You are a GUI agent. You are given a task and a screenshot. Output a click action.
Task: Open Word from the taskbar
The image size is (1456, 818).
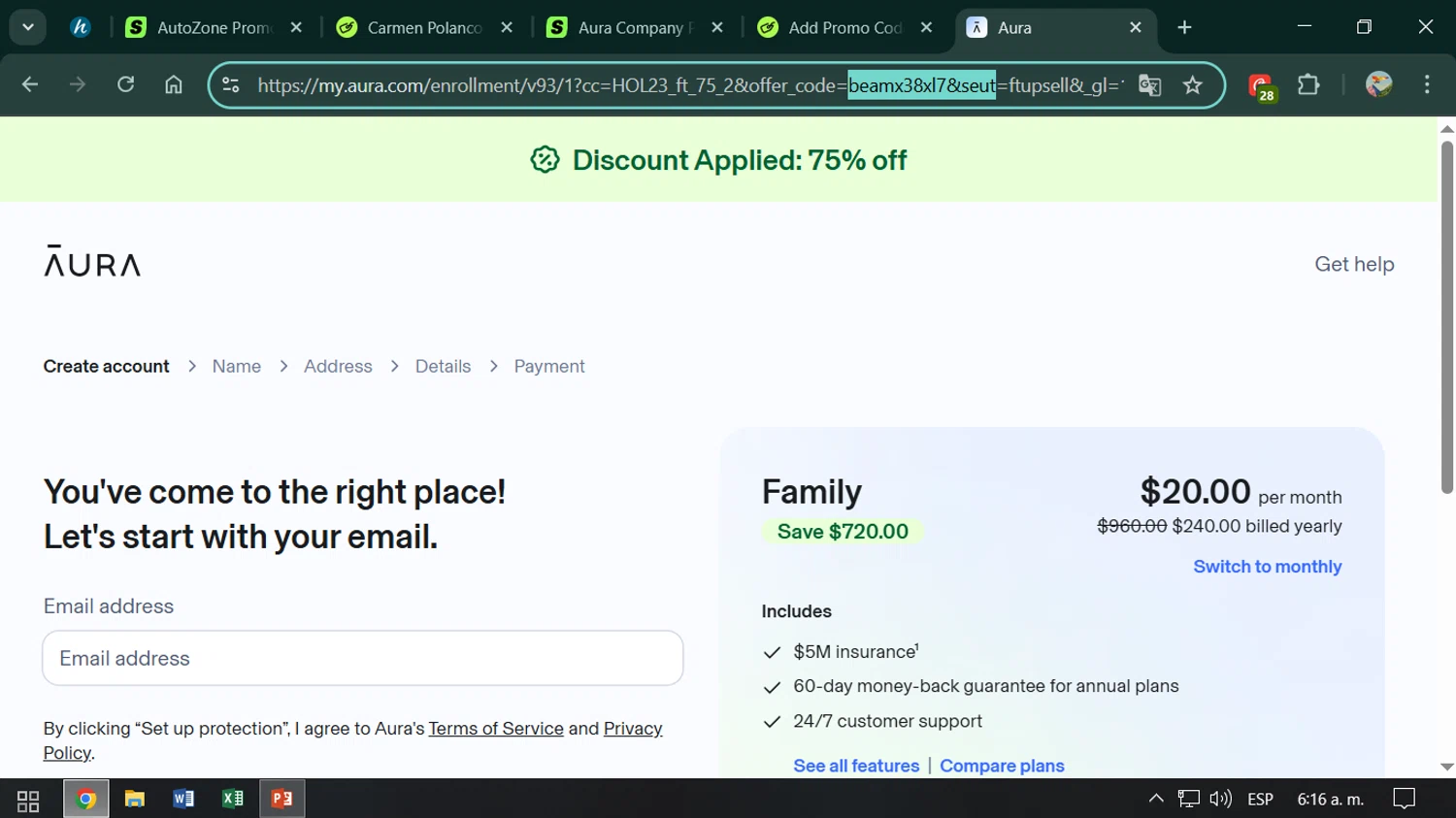coord(183,800)
